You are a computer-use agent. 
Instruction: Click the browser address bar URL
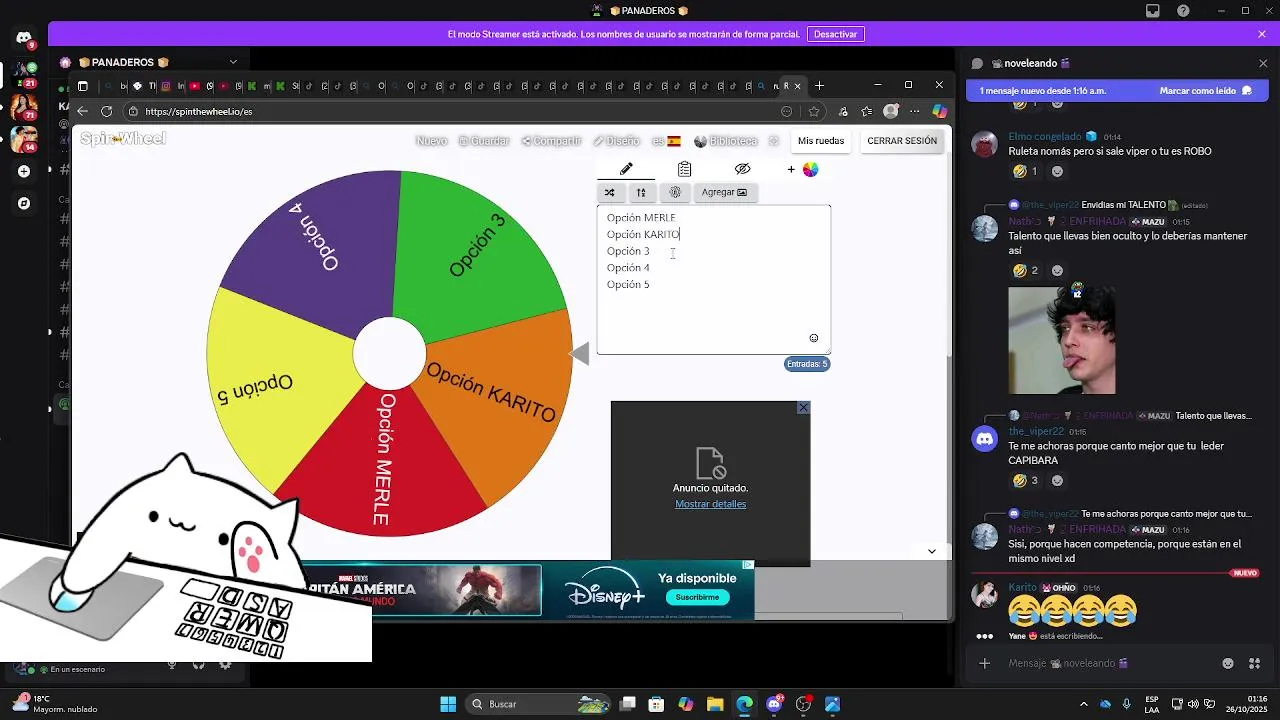click(x=198, y=112)
